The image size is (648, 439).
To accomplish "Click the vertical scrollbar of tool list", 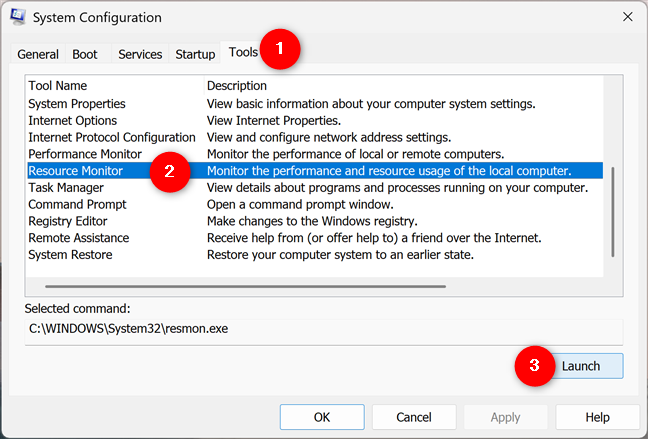I will tap(613, 212).
